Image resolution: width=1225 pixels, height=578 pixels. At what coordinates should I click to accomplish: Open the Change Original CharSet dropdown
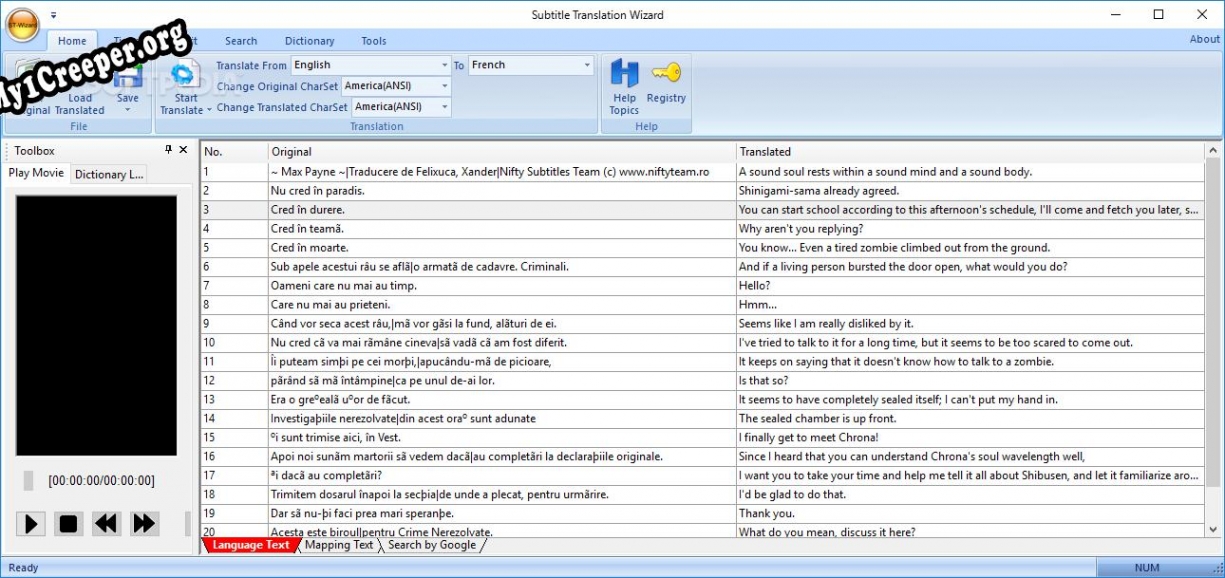(445, 86)
